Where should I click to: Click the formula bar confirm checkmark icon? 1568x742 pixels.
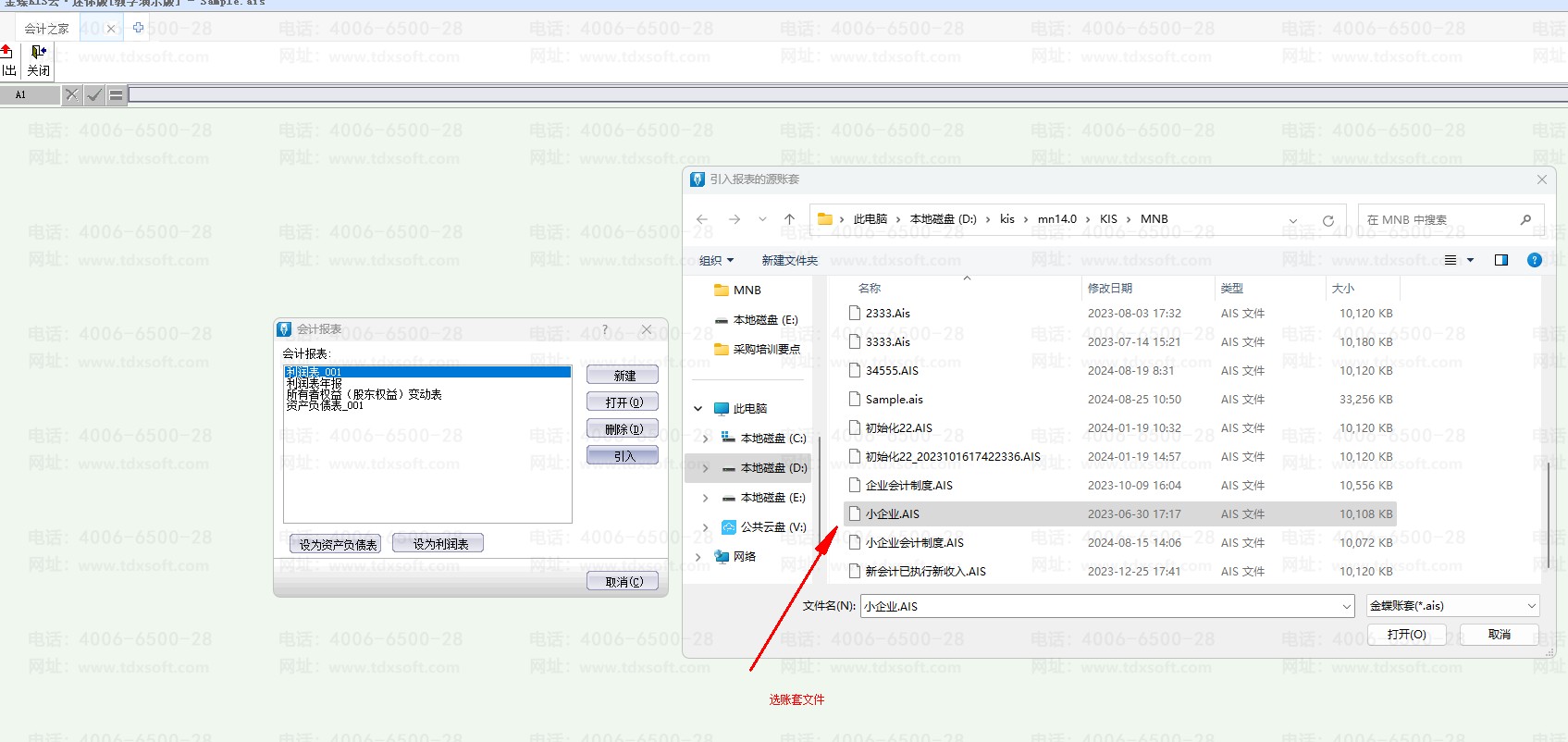[x=94, y=94]
